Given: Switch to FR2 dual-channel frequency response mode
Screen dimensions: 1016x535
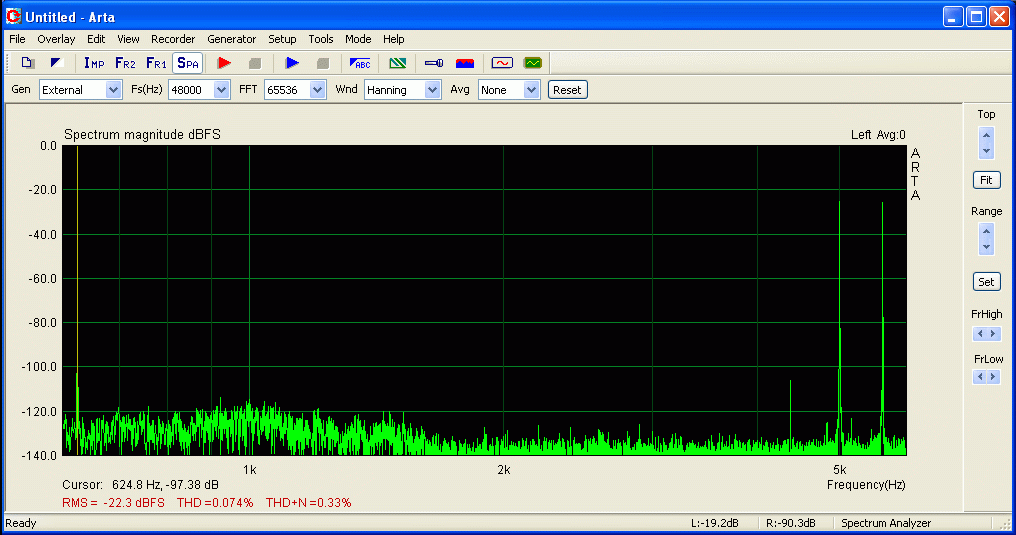Looking at the screenshot, I should pos(125,63).
